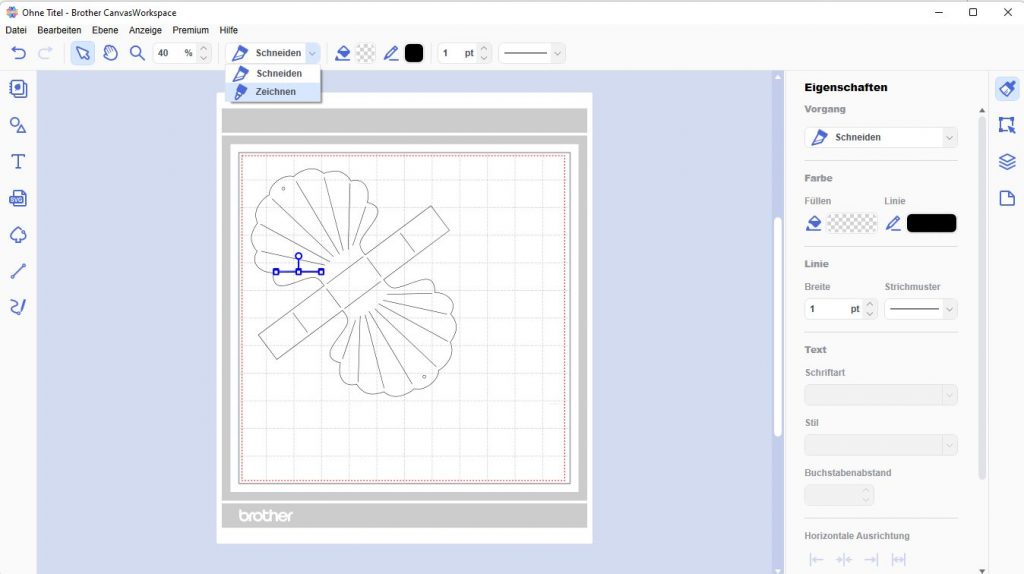Click the SVG import icon
Image resolution: width=1024 pixels, height=574 pixels.
coord(18,198)
